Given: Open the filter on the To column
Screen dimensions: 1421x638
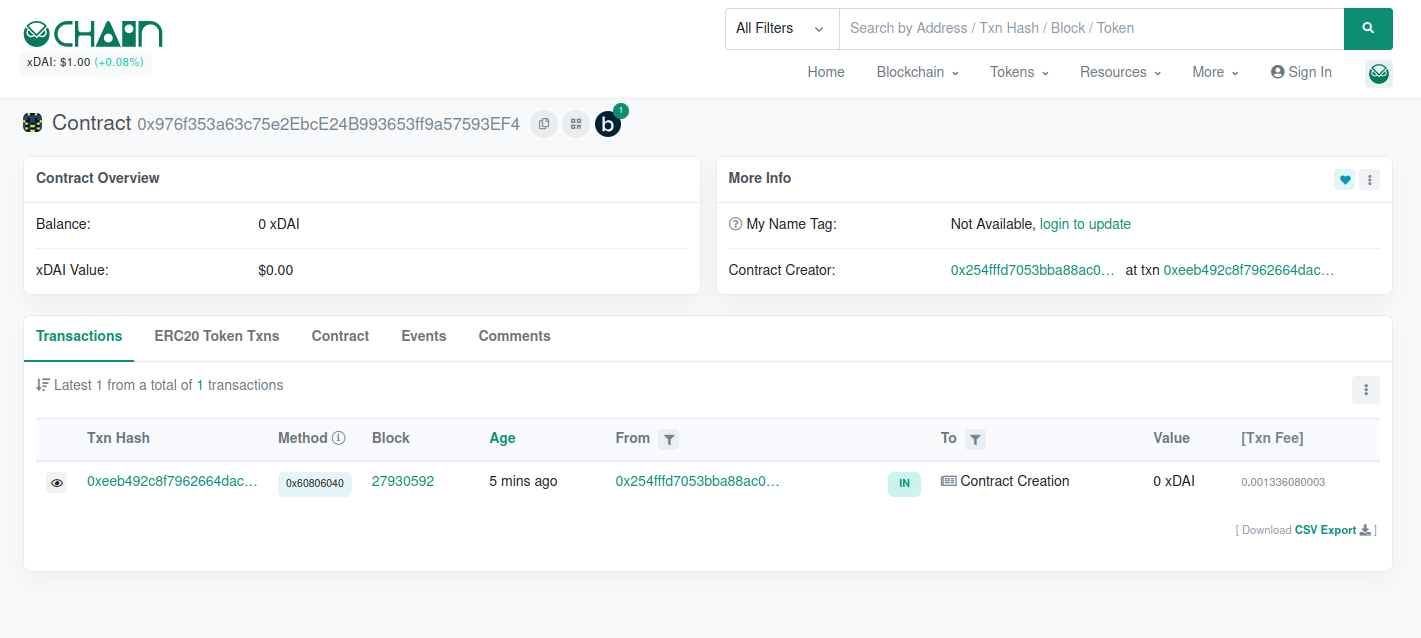Looking at the screenshot, I should [975, 439].
